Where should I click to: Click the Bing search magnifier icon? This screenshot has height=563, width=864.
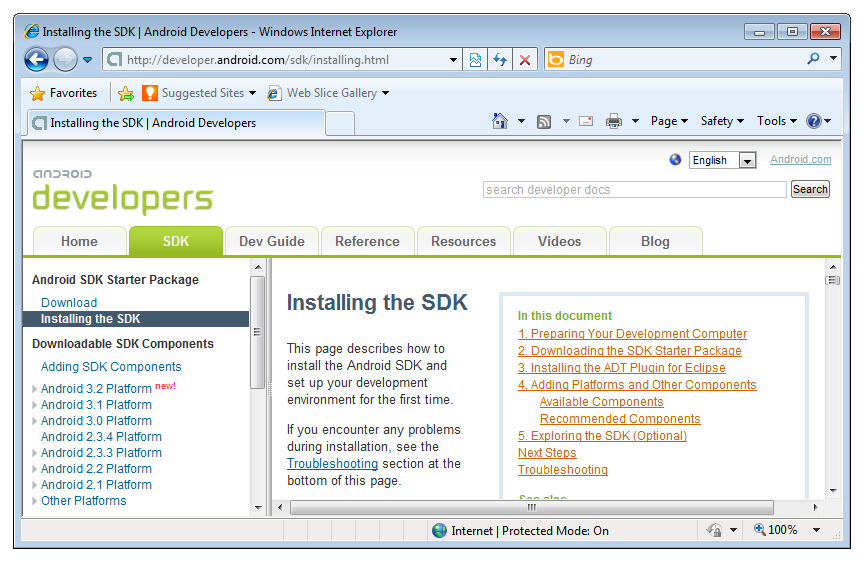813,59
